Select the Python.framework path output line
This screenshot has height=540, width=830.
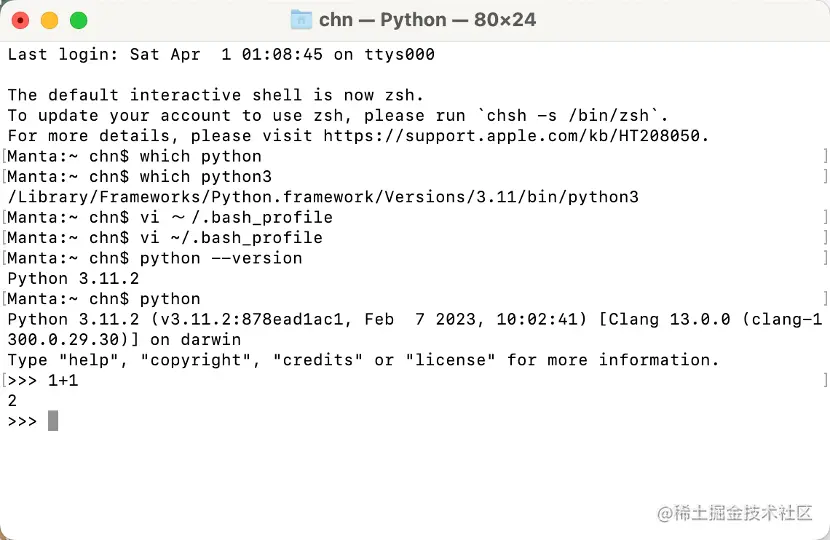(x=322, y=197)
